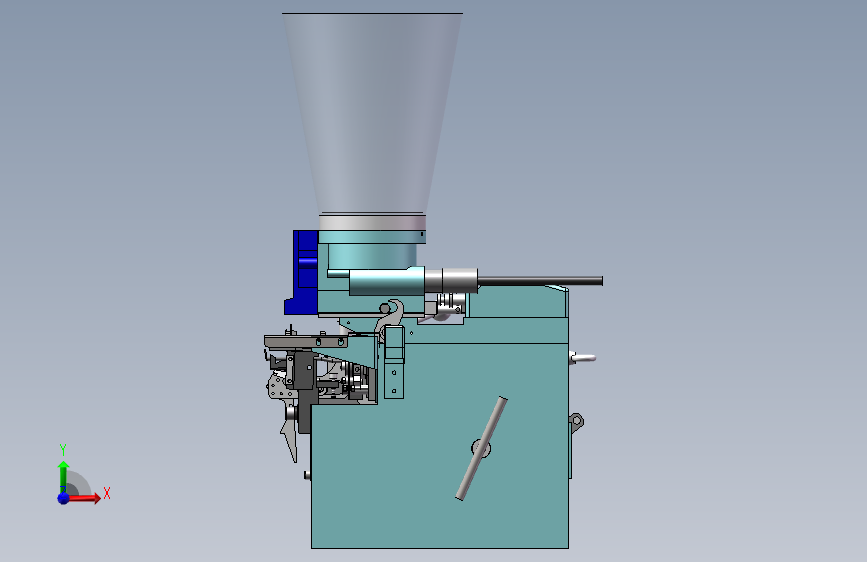Click the green Y label of the triad

[x=63, y=449]
